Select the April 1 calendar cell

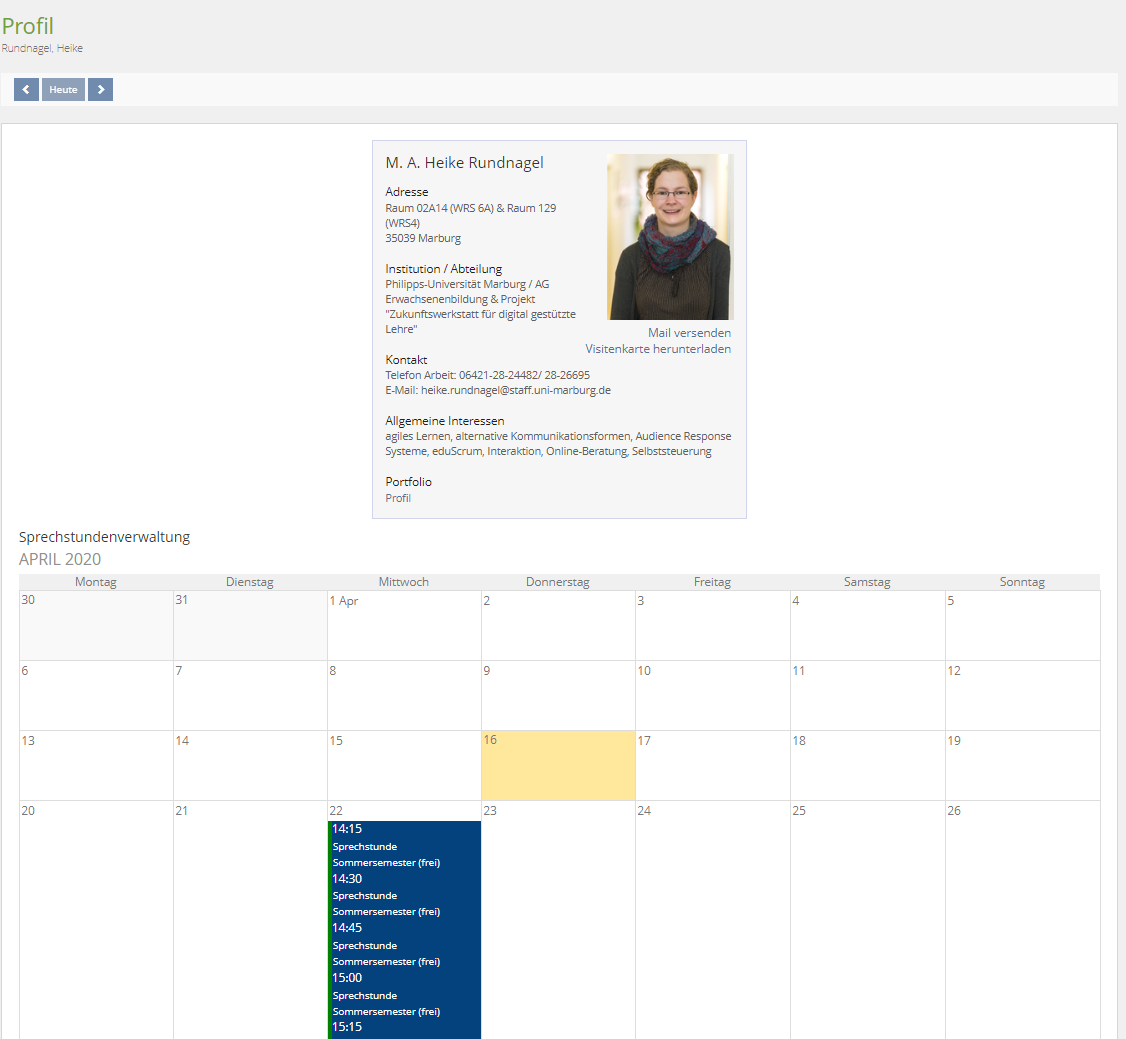click(x=403, y=625)
